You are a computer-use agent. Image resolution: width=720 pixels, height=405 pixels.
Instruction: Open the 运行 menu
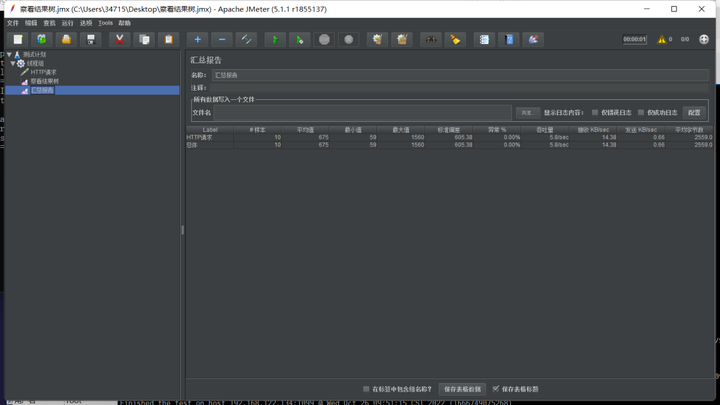[68, 23]
